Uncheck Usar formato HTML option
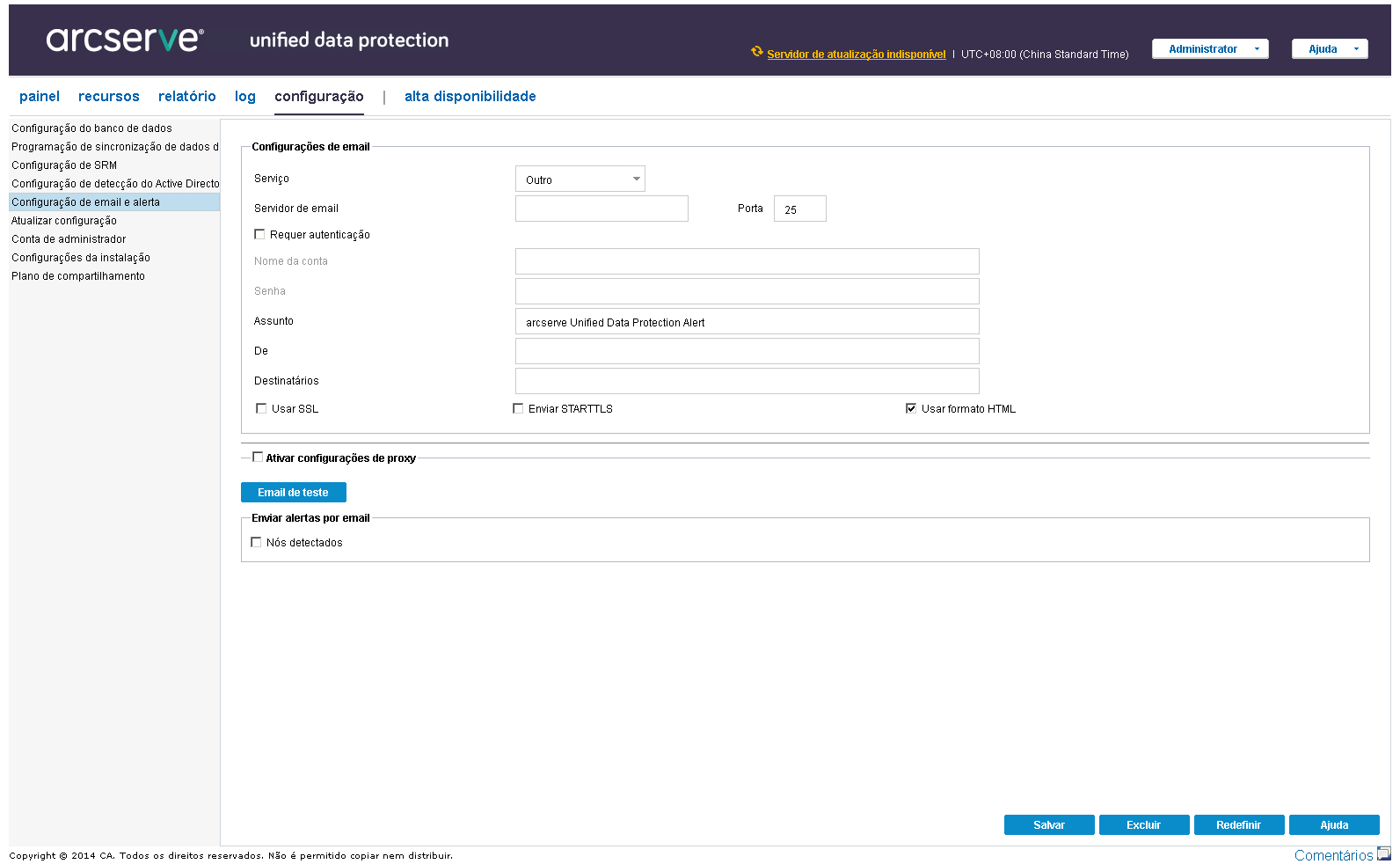The height and width of the screenshot is (864, 1400). (911, 408)
